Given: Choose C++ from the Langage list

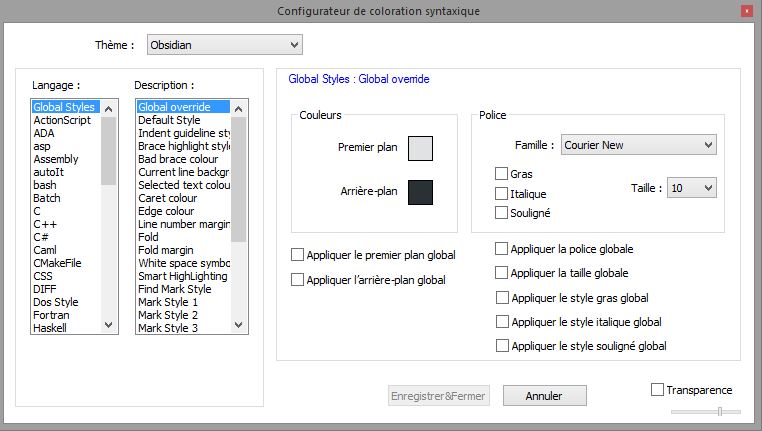Looking at the screenshot, I should [44, 224].
